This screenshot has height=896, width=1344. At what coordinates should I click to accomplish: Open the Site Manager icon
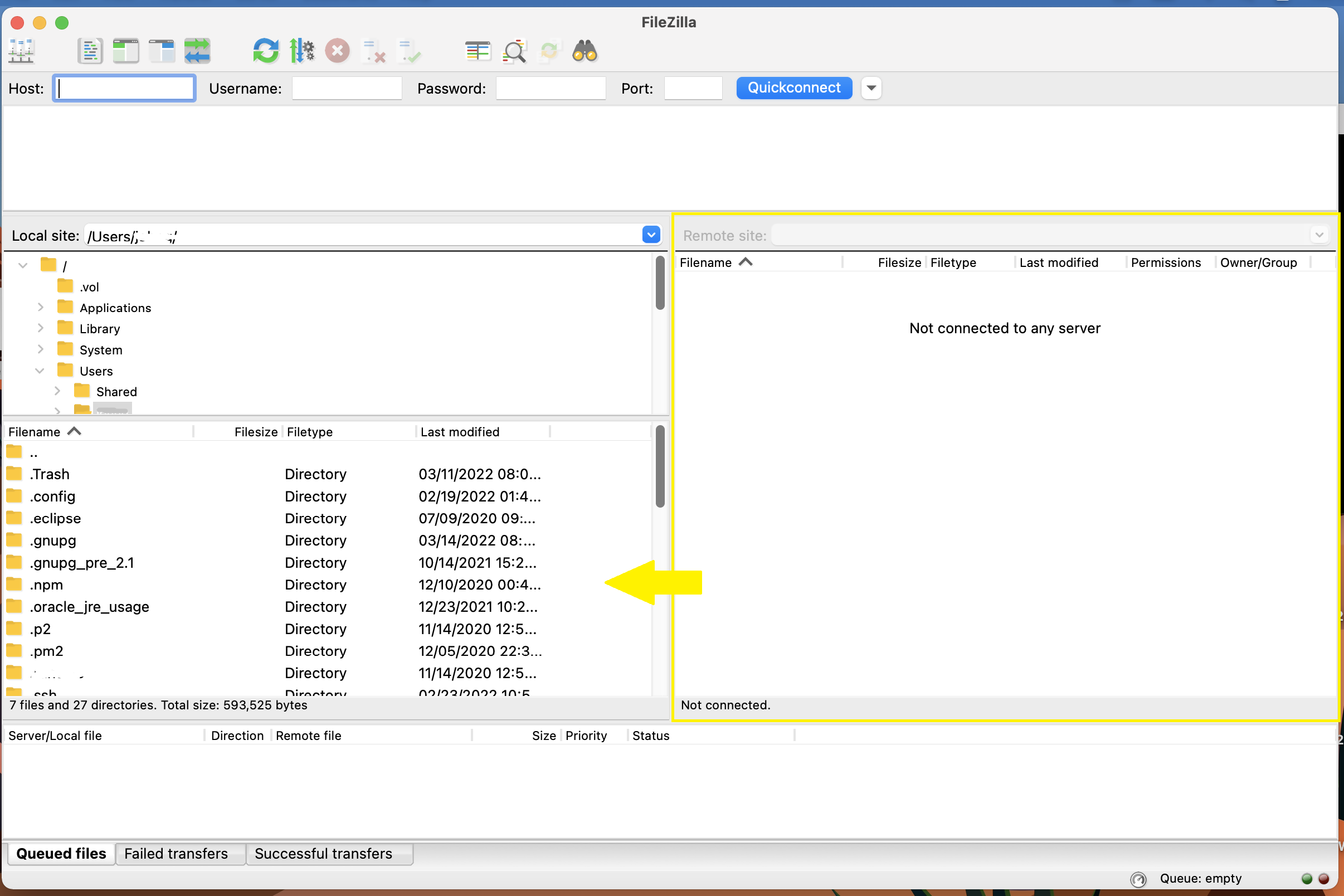22,51
